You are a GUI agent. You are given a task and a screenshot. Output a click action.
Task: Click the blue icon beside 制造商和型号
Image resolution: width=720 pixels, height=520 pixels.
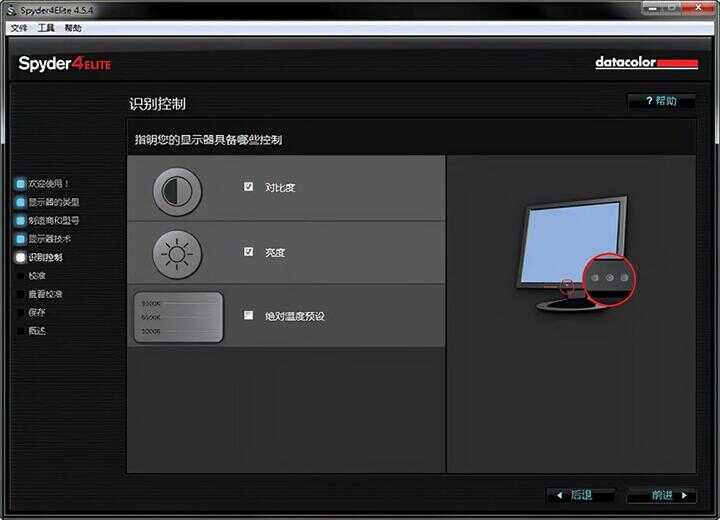click(20, 221)
